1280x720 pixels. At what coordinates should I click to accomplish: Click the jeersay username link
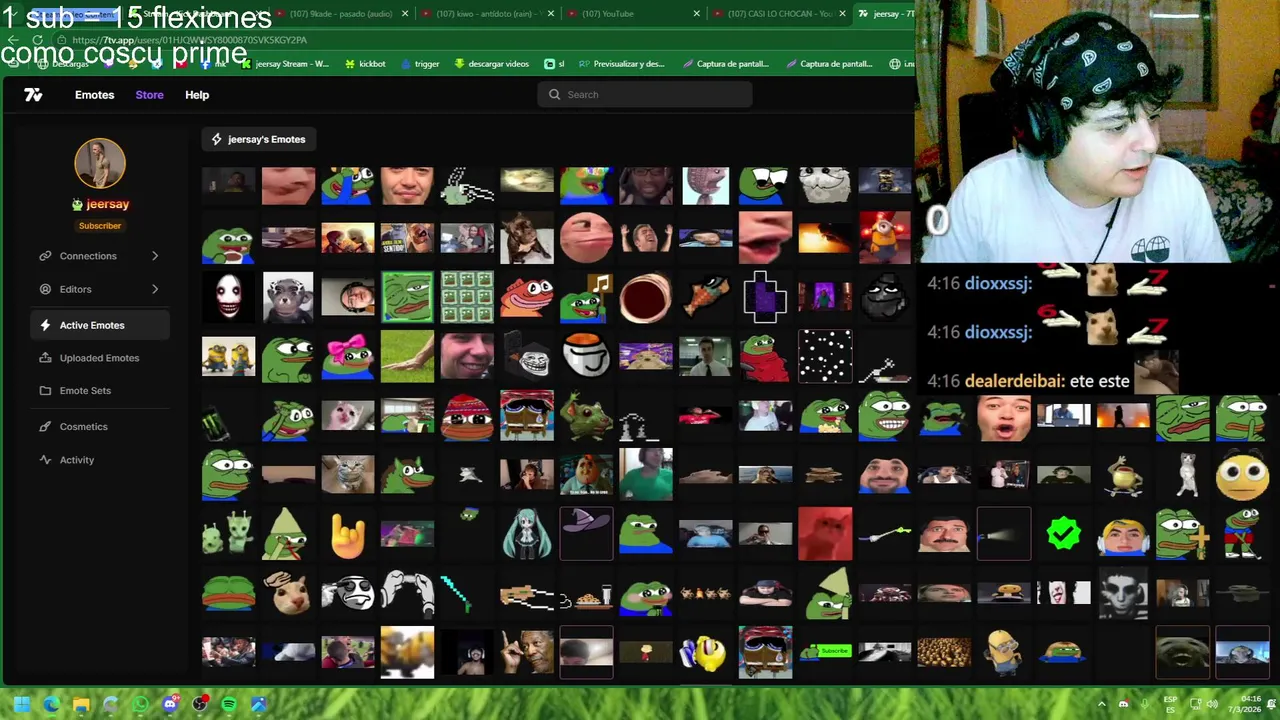[107, 204]
